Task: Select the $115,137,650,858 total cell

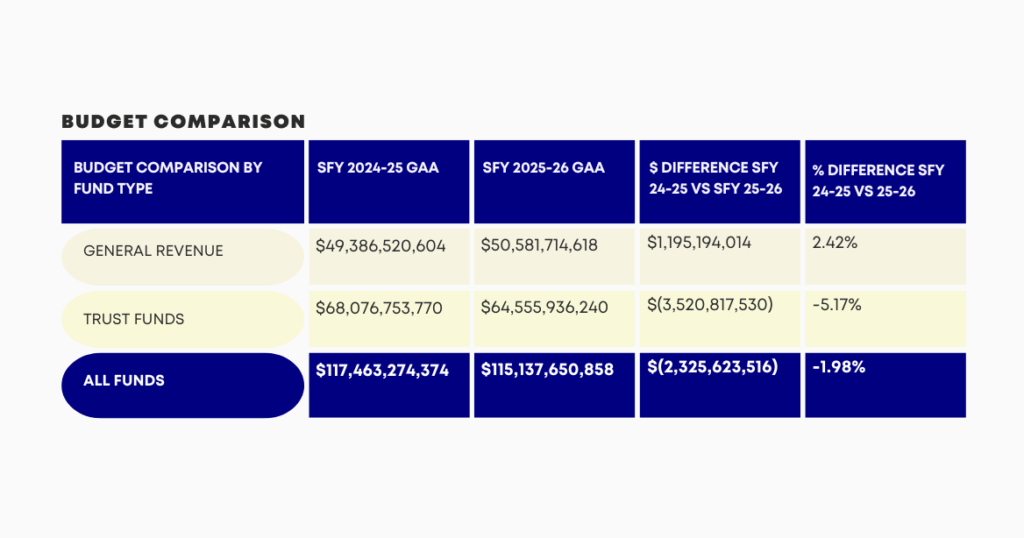Action: [x=554, y=385]
